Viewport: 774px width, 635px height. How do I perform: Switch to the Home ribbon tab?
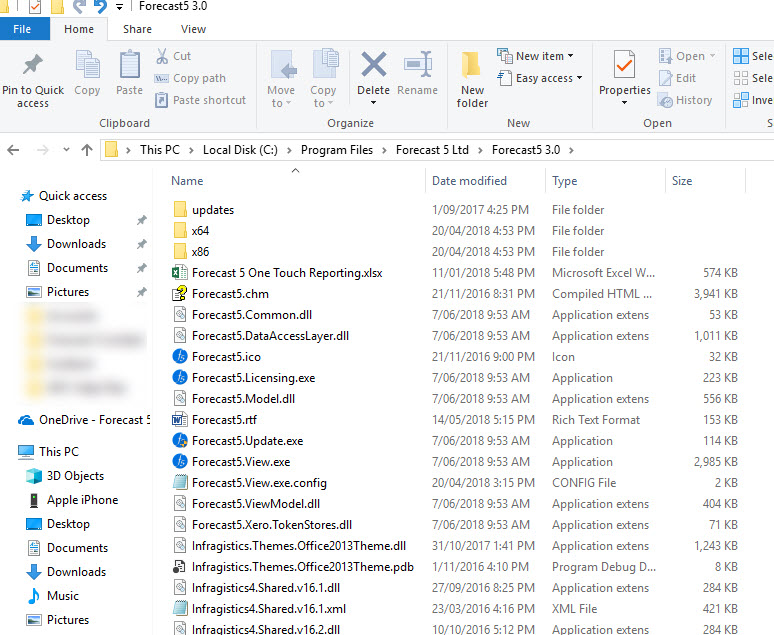[79, 29]
